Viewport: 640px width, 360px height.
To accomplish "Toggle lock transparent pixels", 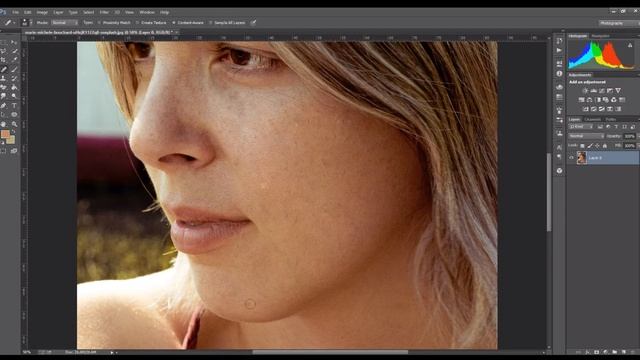I will point(582,146).
